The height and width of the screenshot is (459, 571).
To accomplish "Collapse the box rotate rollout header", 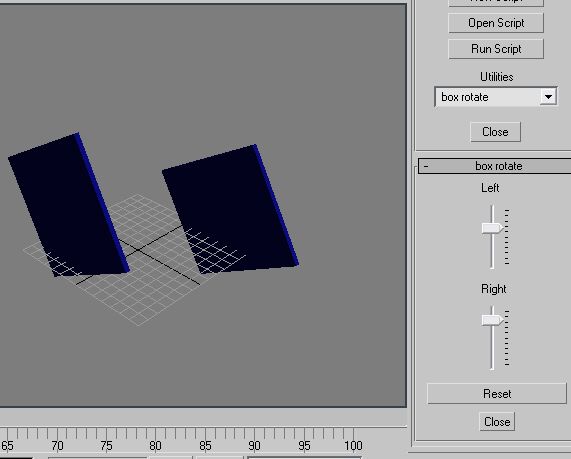I will [495, 166].
